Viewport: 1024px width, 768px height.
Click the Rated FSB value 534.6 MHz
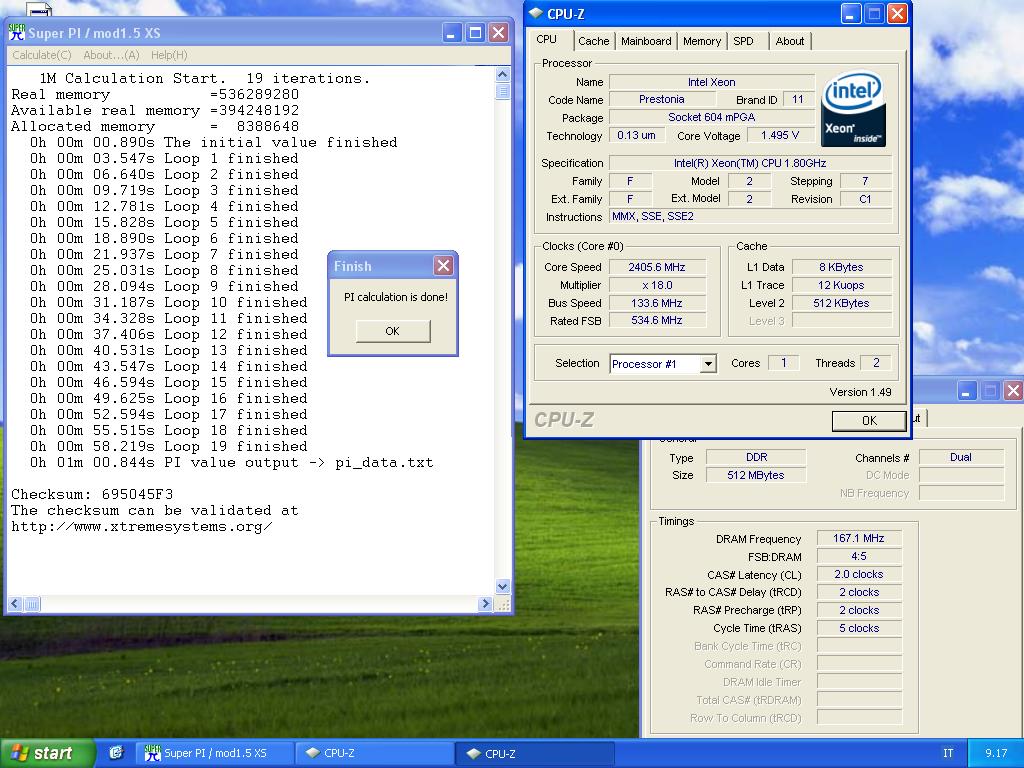click(657, 321)
